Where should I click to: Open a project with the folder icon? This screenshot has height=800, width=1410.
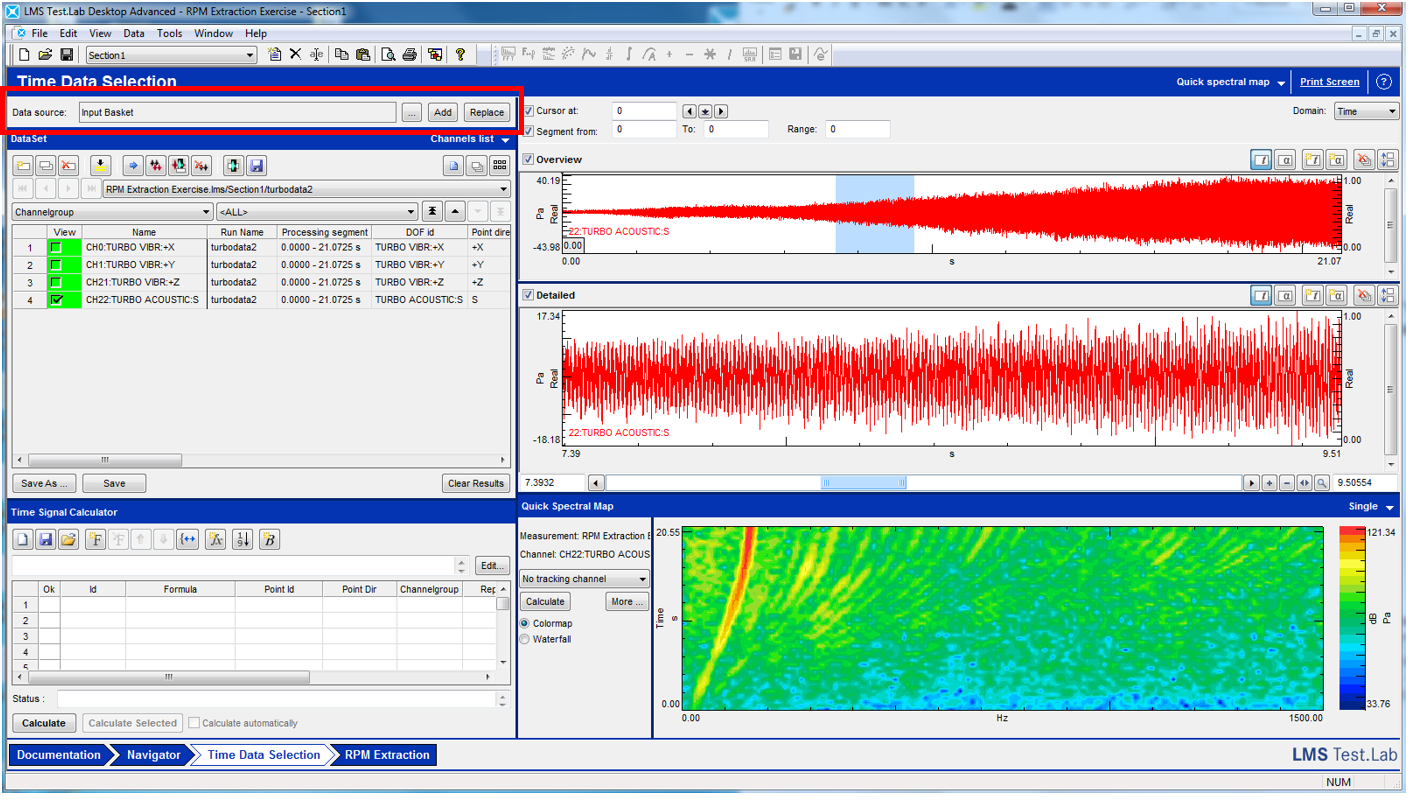pyautogui.click(x=45, y=55)
